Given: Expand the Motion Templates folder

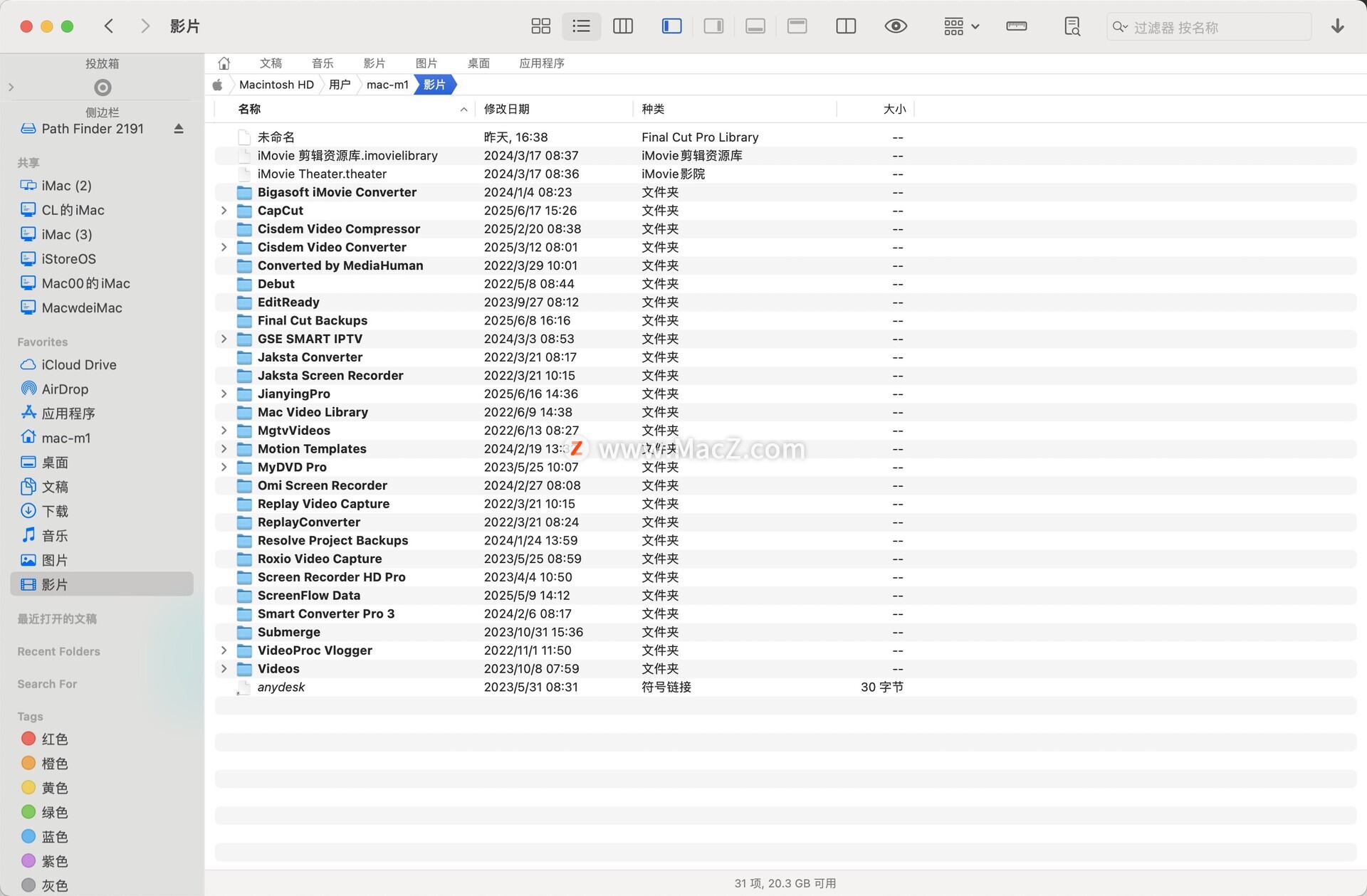Looking at the screenshot, I should [x=224, y=449].
